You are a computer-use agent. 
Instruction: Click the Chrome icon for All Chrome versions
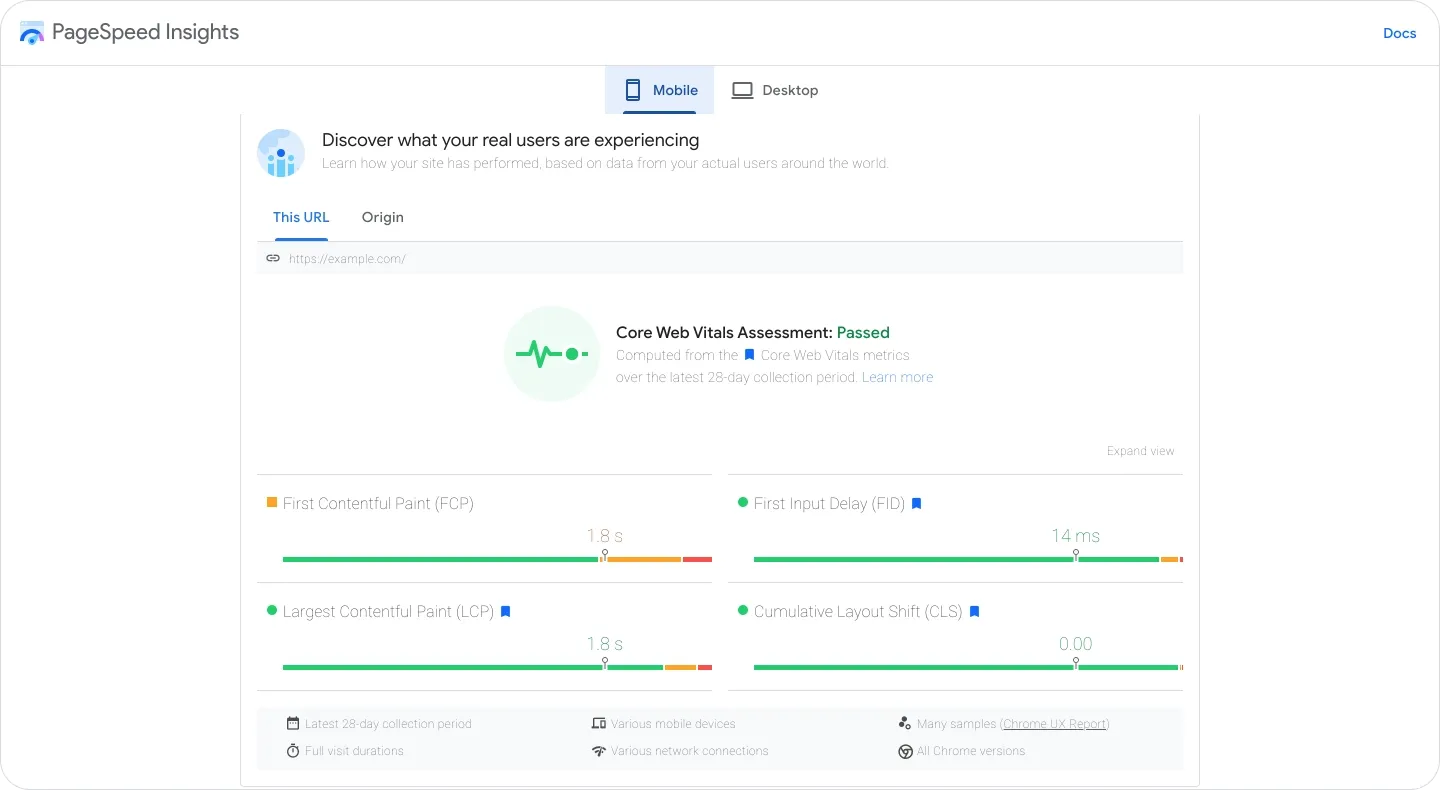pyautogui.click(x=905, y=751)
